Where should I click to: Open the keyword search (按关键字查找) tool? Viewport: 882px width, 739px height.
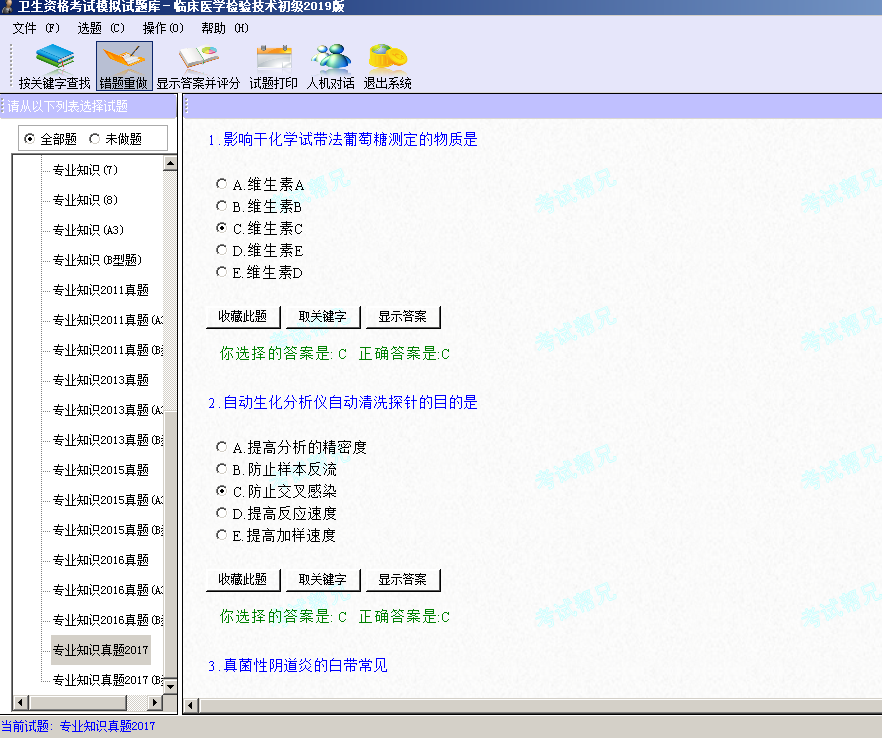pos(55,66)
